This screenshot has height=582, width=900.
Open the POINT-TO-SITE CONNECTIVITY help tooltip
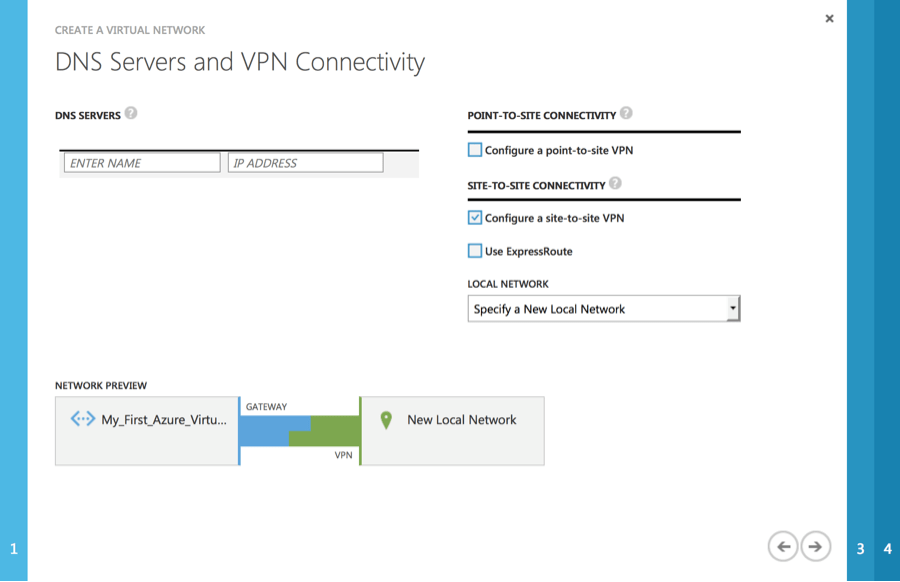tap(627, 112)
